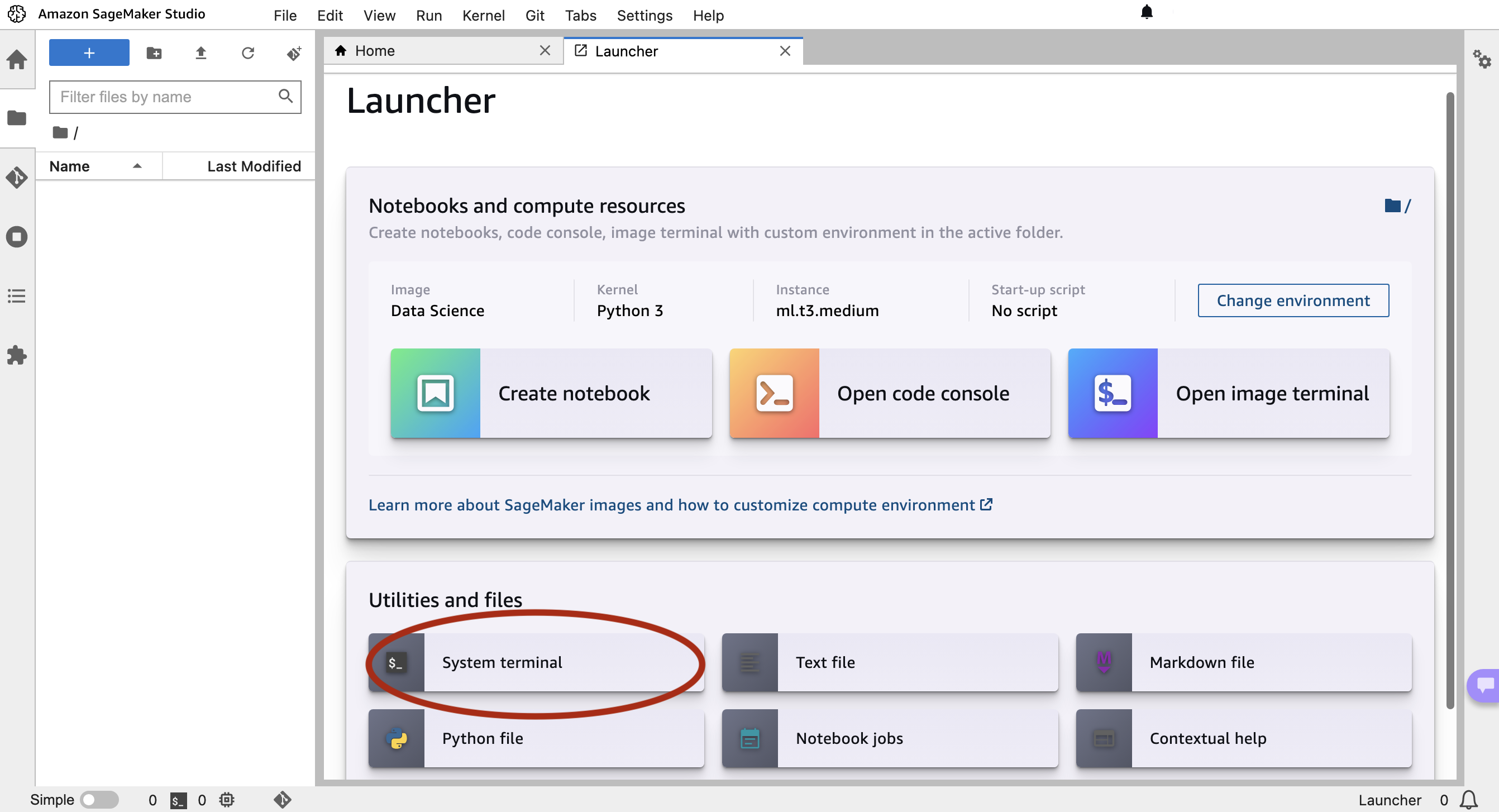The width and height of the screenshot is (1499, 812).
Task: Refresh the file browser list
Action: pyautogui.click(x=248, y=53)
